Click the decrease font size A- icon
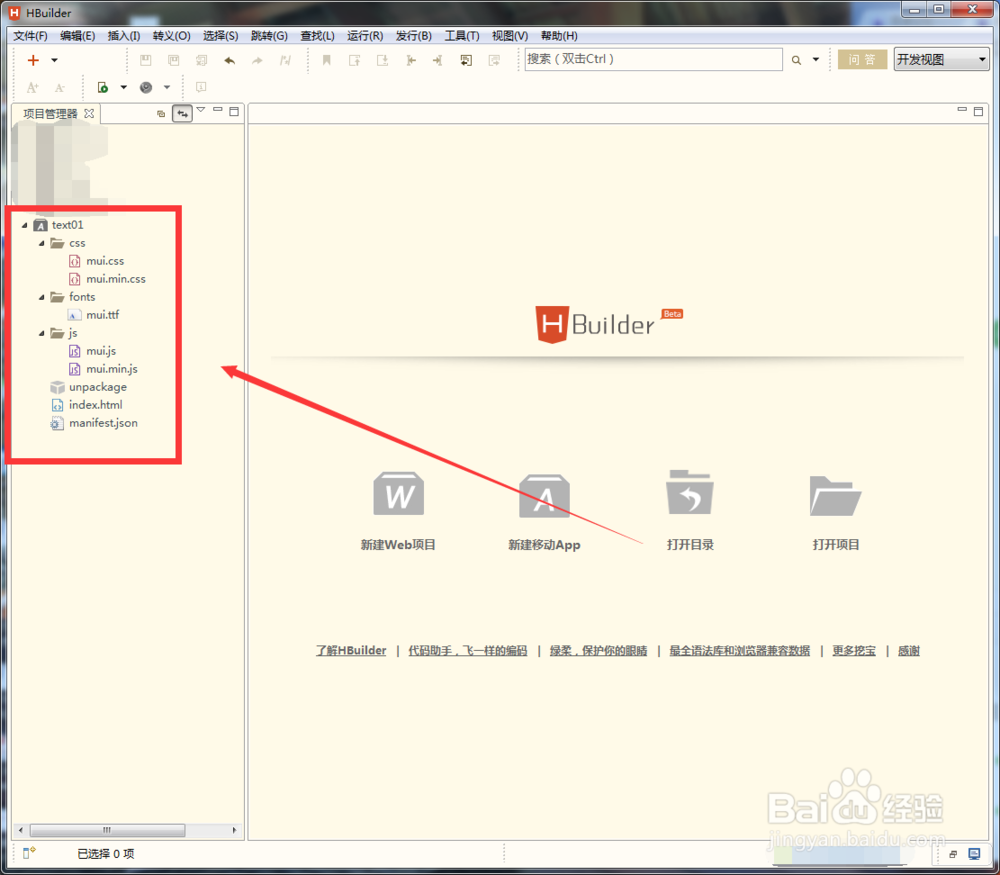The height and width of the screenshot is (875, 1000). 59,87
